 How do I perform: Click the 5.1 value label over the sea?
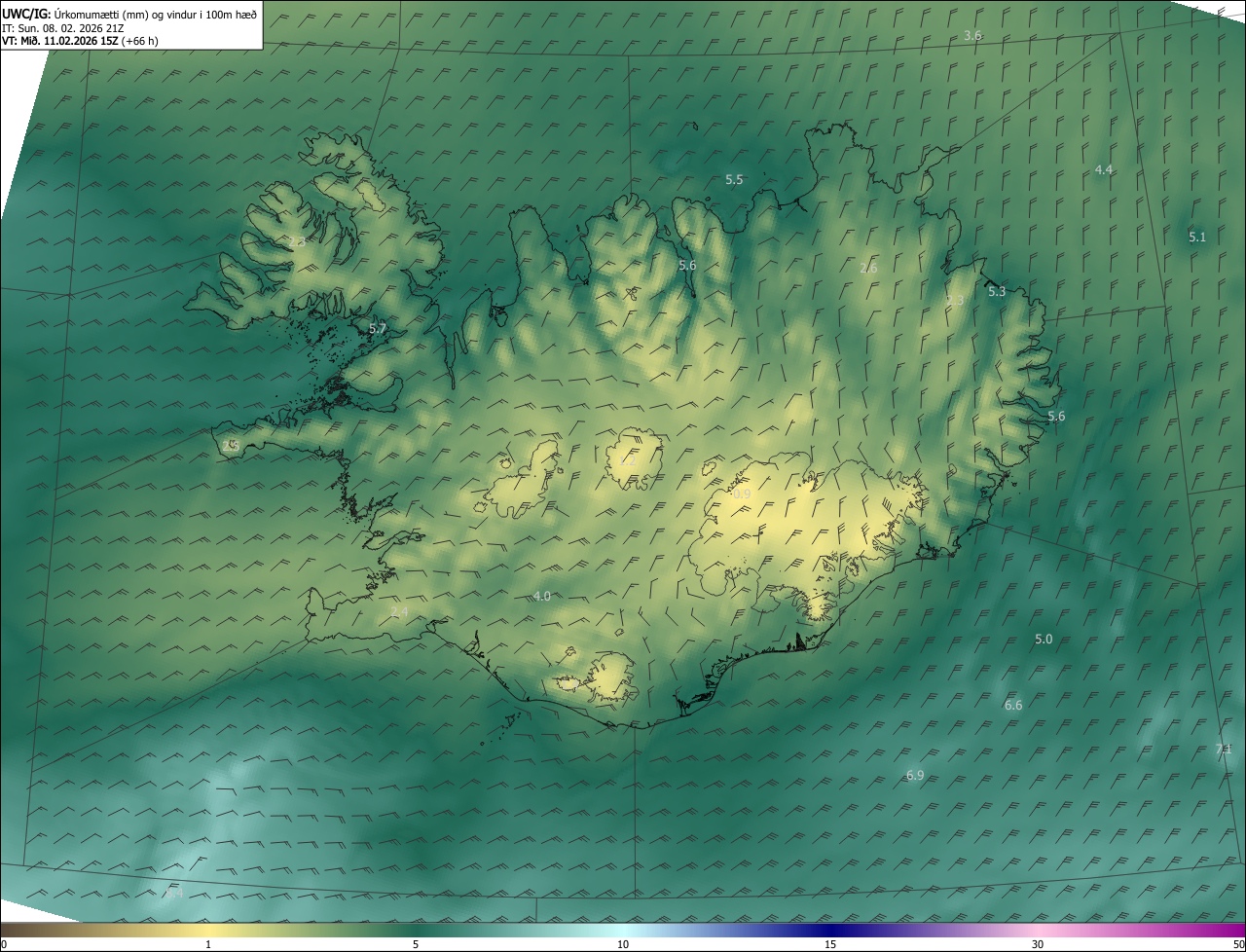(x=1197, y=238)
